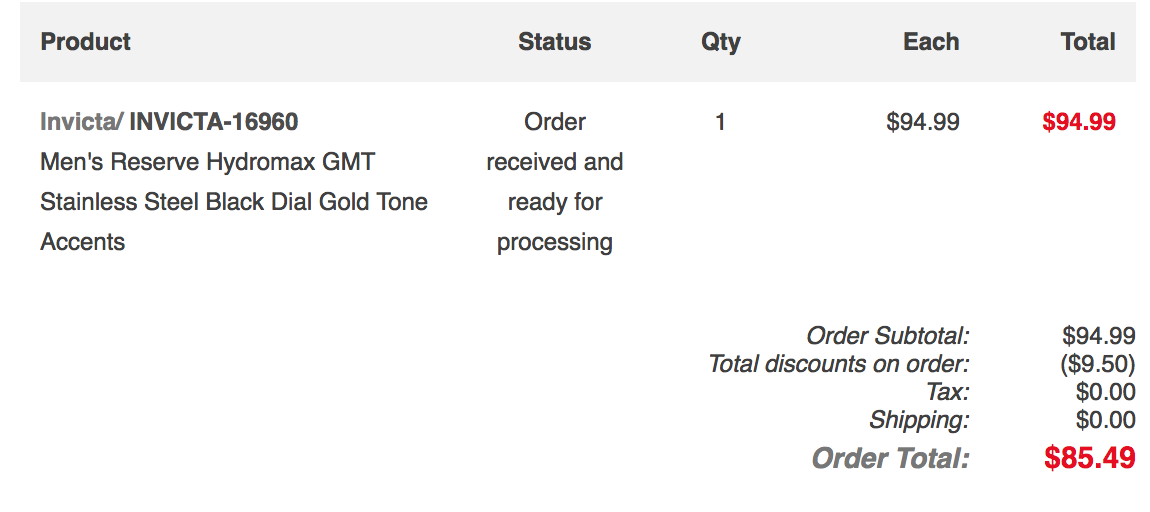
Task: Select the Total column header
Action: pos(1088,42)
